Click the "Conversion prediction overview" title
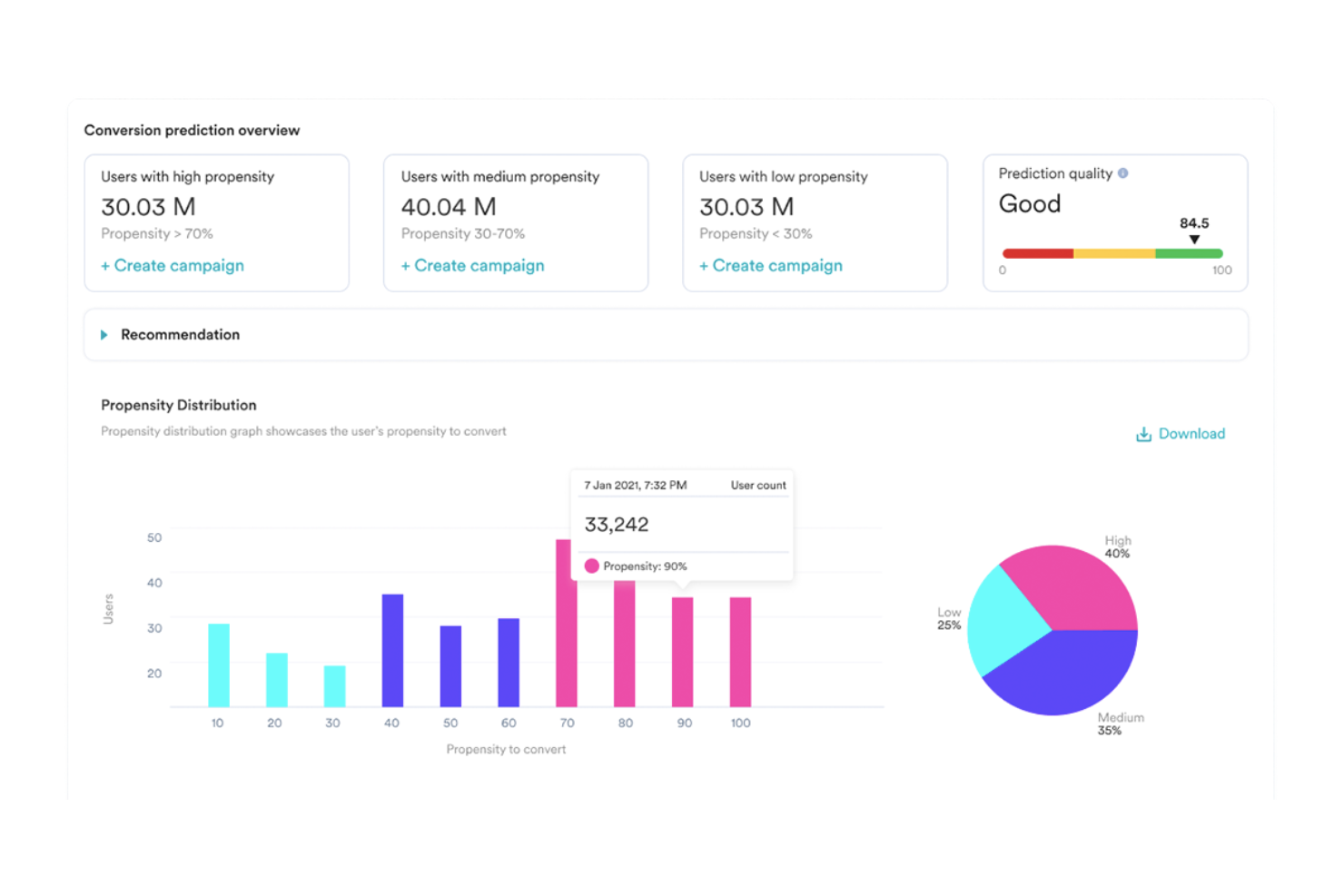Screen dimensions: 1344x896 pos(192,131)
